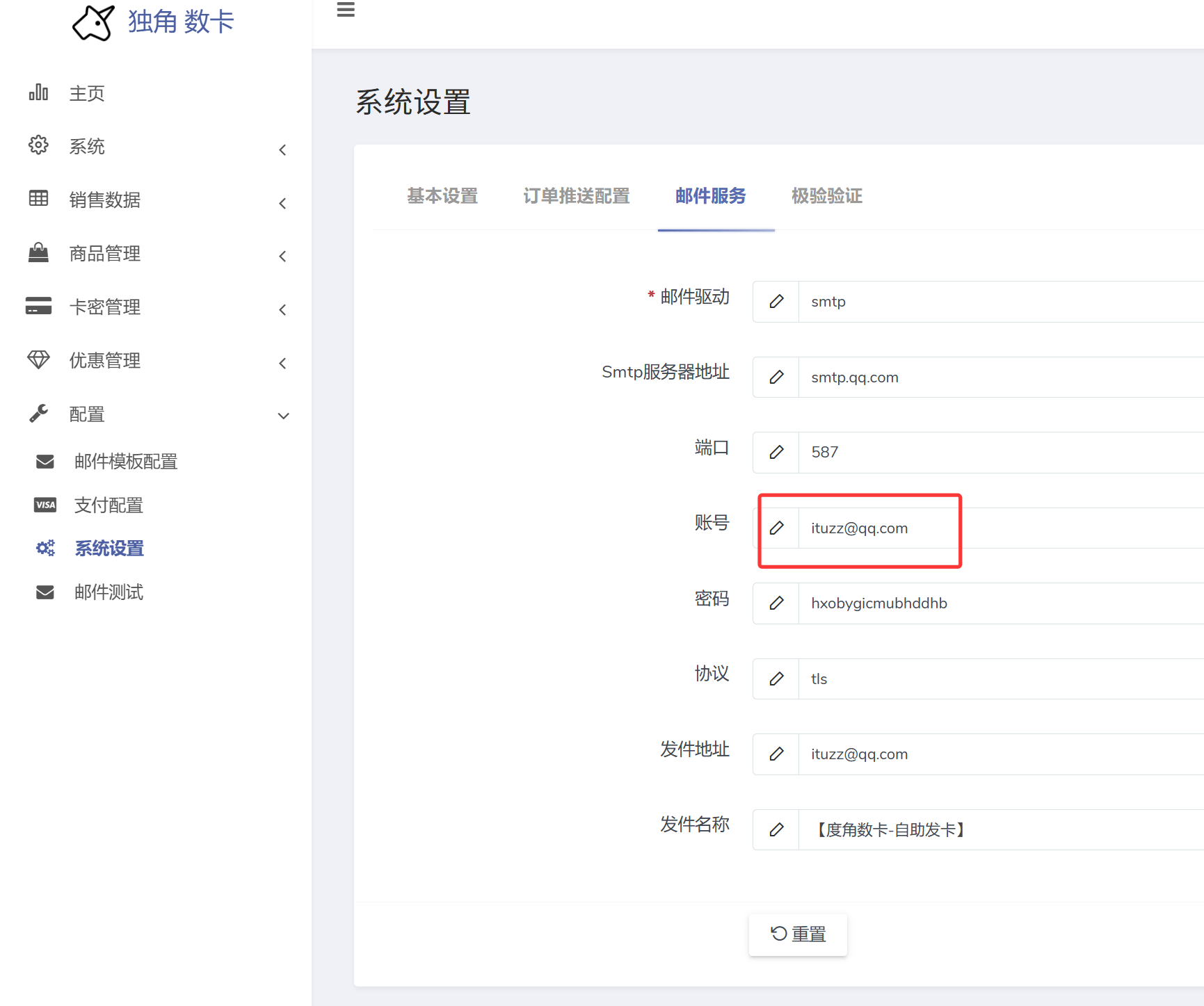Click the 账号 input ituzz@qq.com
The width and height of the screenshot is (1204, 1006).
point(1002,528)
